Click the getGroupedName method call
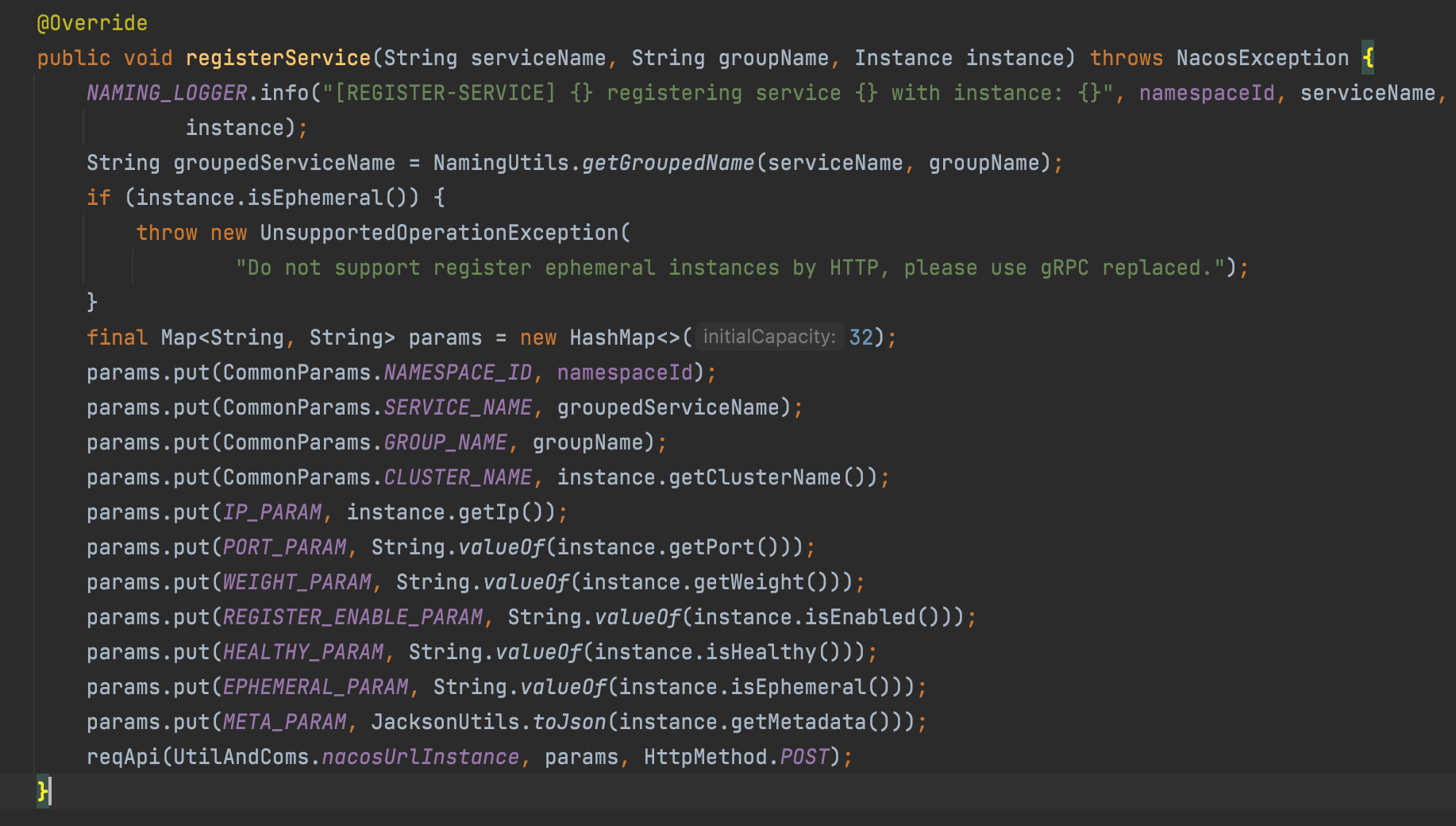This screenshot has width=1456, height=826. tap(668, 163)
